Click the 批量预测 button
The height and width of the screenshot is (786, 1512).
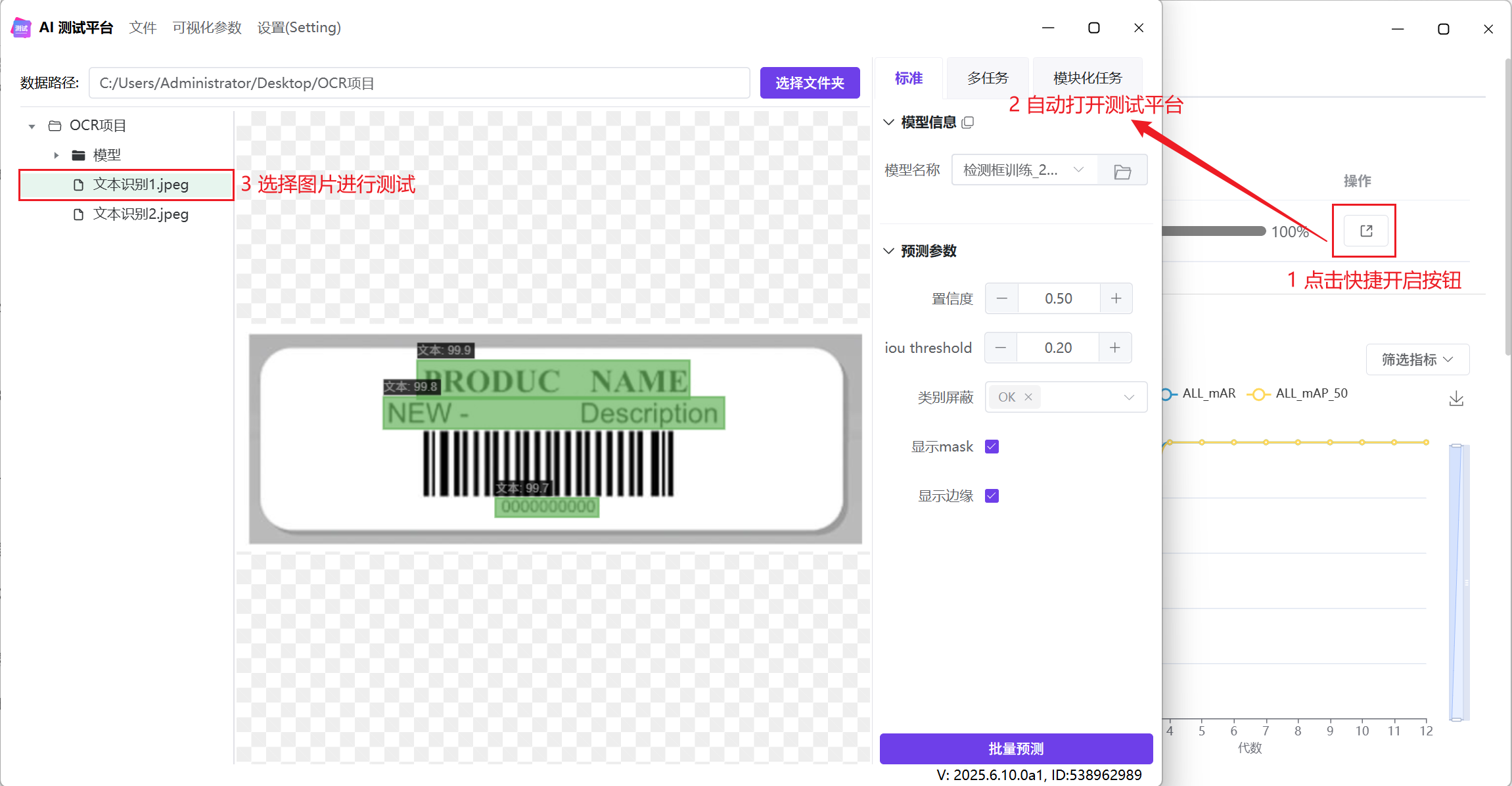pyautogui.click(x=1016, y=749)
